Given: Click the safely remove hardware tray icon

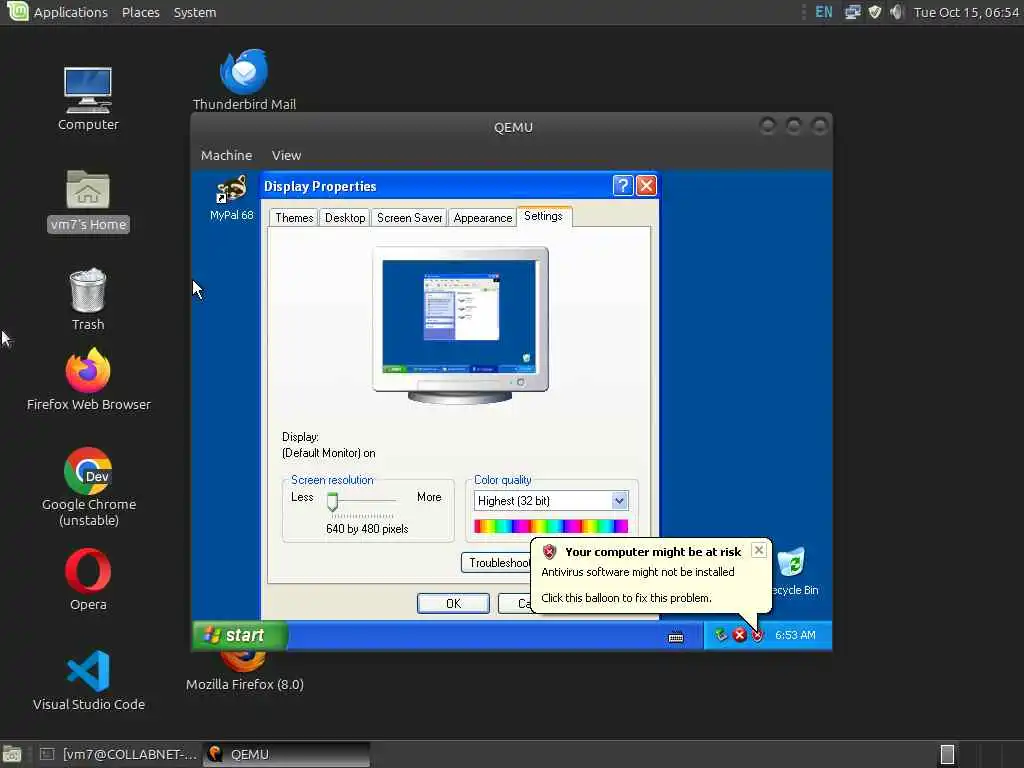Looking at the screenshot, I should click(x=720, y=635).
